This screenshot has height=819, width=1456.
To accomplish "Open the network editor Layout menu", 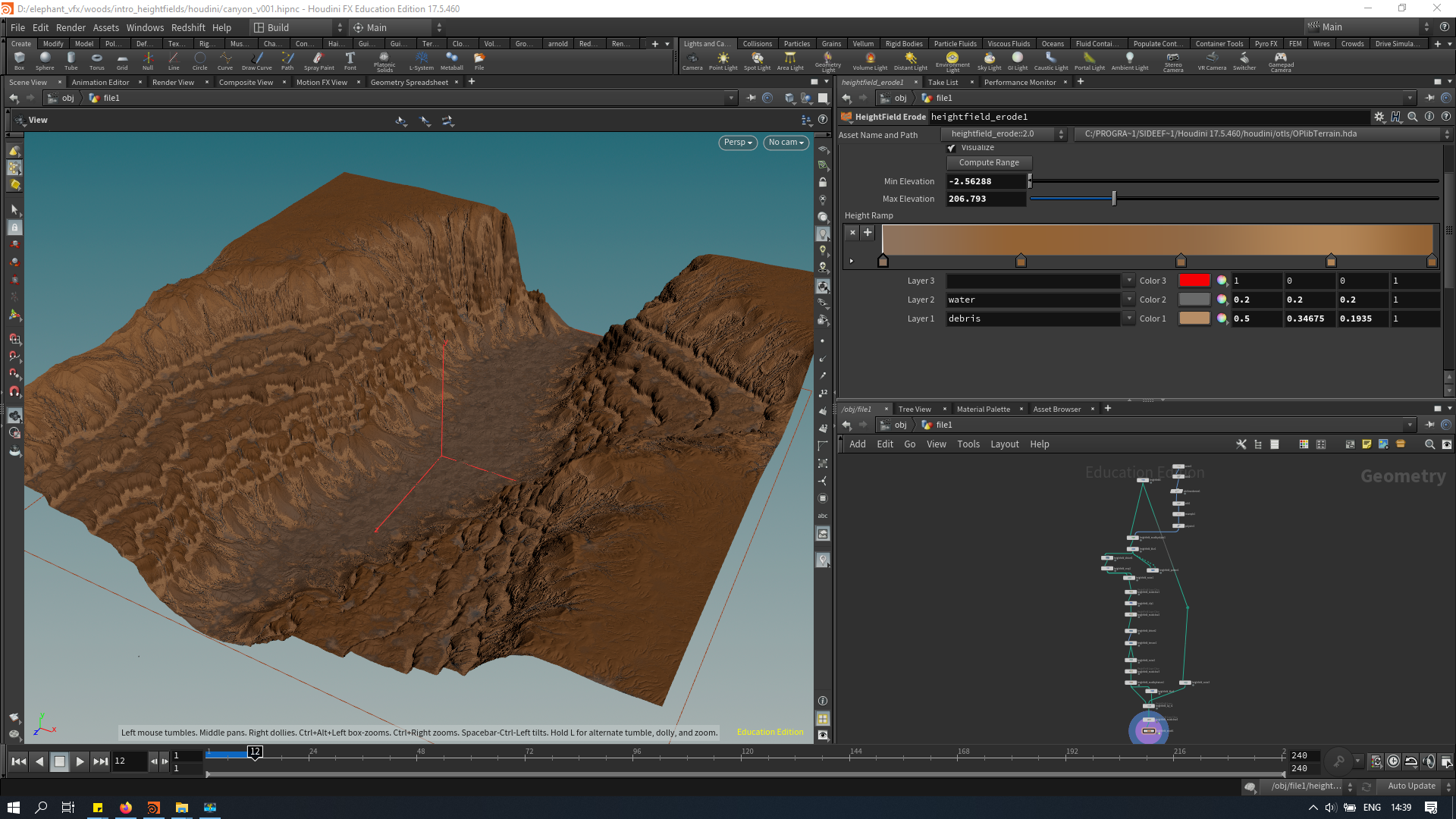I will [x=1004, y=444].
